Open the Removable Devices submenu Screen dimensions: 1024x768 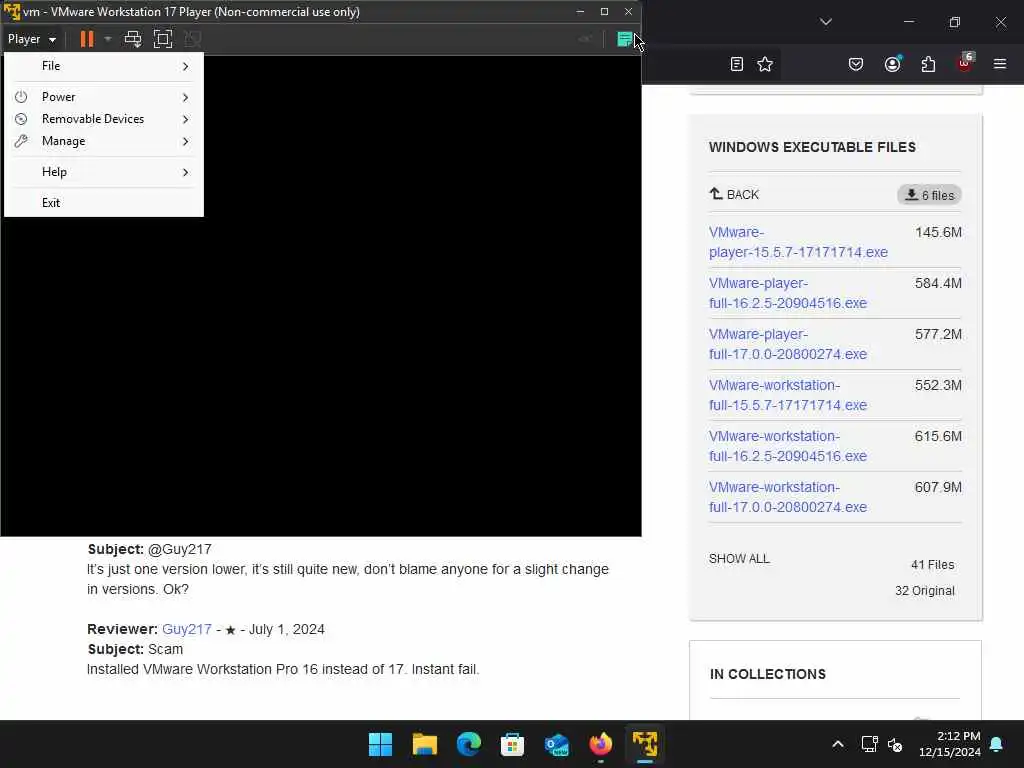pos(104,119)
